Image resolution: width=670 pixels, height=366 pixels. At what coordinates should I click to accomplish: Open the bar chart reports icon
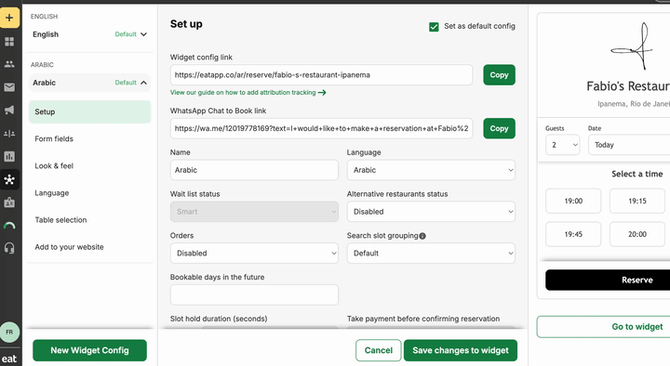9,156
